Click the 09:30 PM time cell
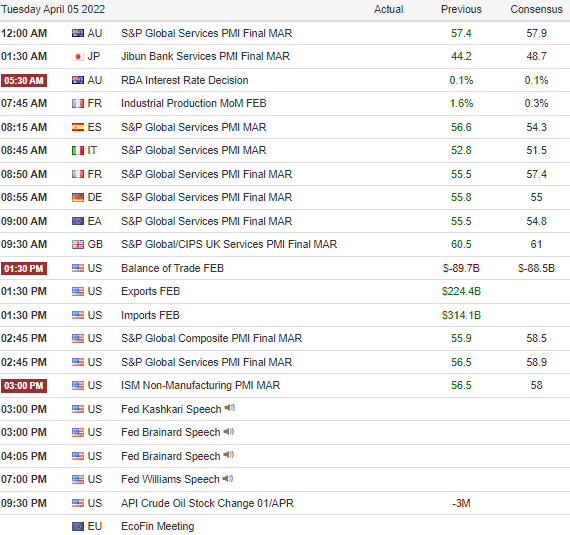570x535 pixels. [24, 503]
